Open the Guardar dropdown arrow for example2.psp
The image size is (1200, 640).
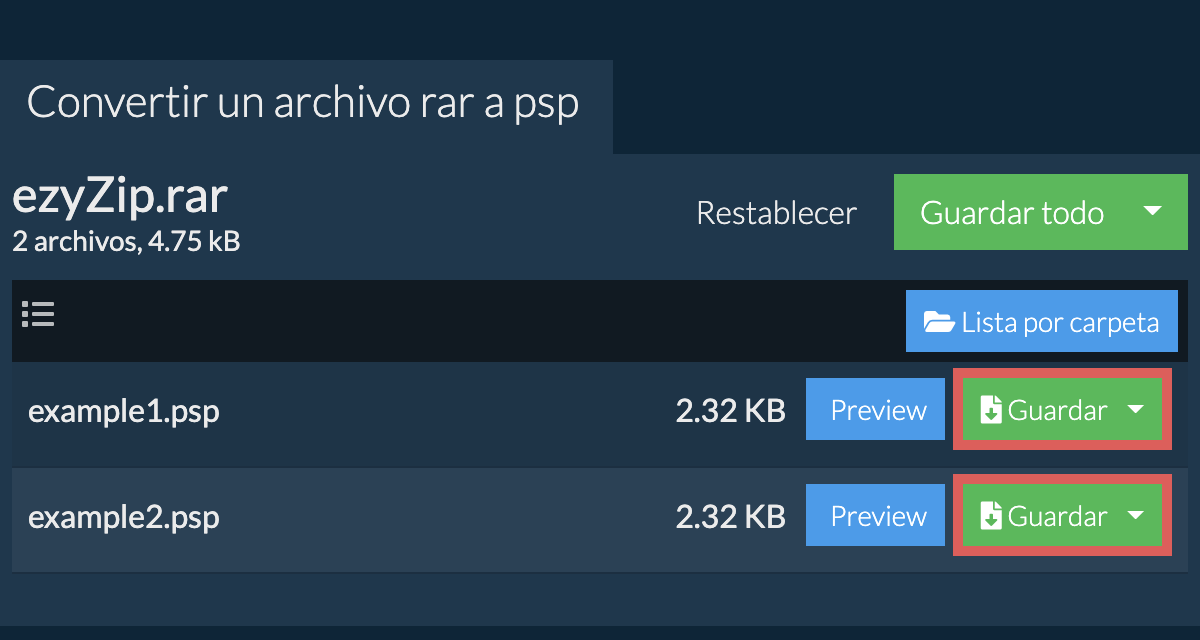pyautogui.click(x=1136, y=516)
